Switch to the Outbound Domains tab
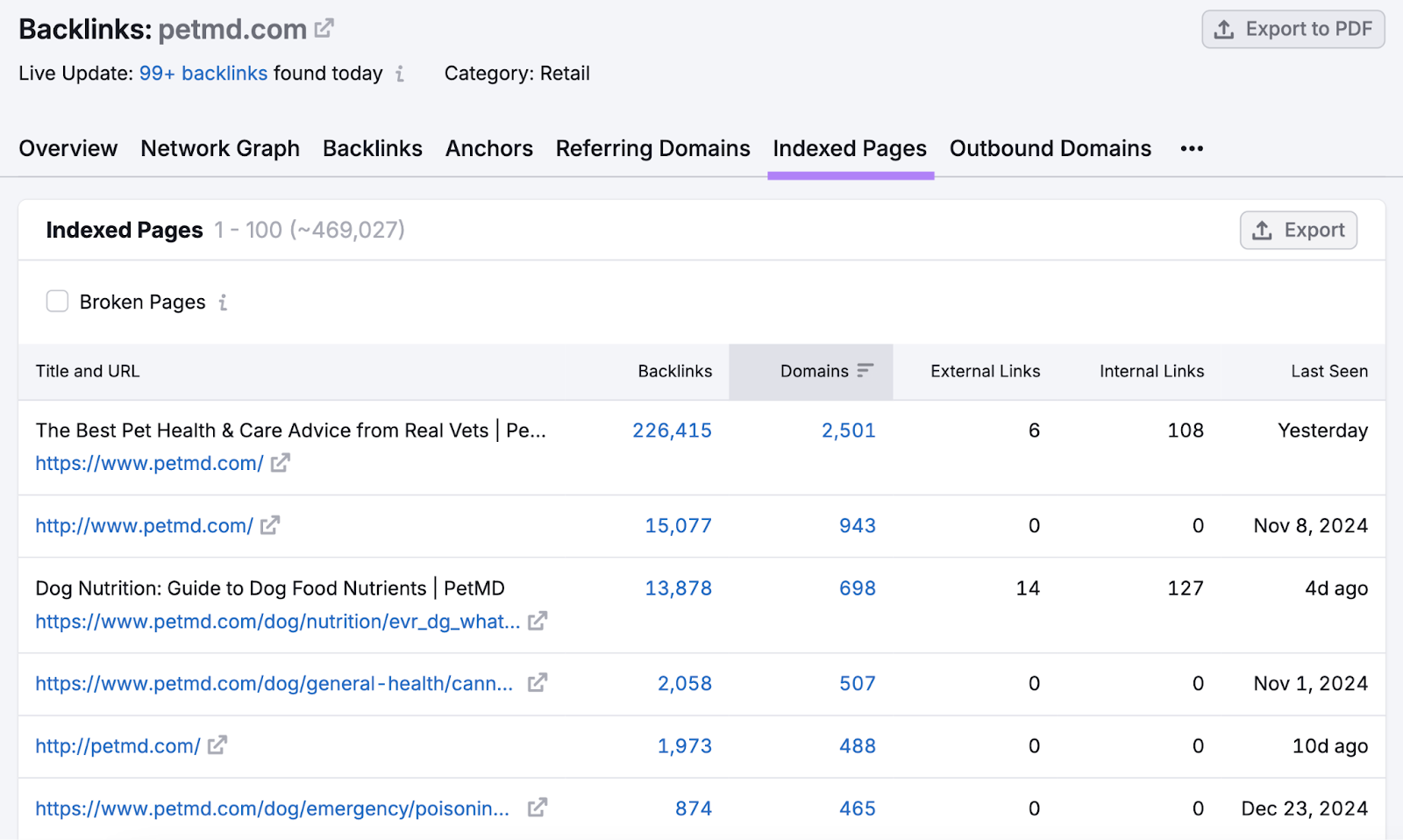Screen dimensions: 1403x840 1050,149
